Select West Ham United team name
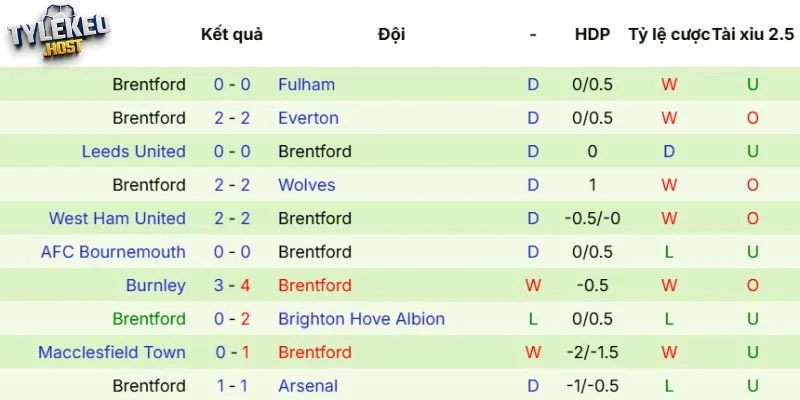Image resolution: width=800 pixels, height=400 pixels. click(x=117, y=219)
